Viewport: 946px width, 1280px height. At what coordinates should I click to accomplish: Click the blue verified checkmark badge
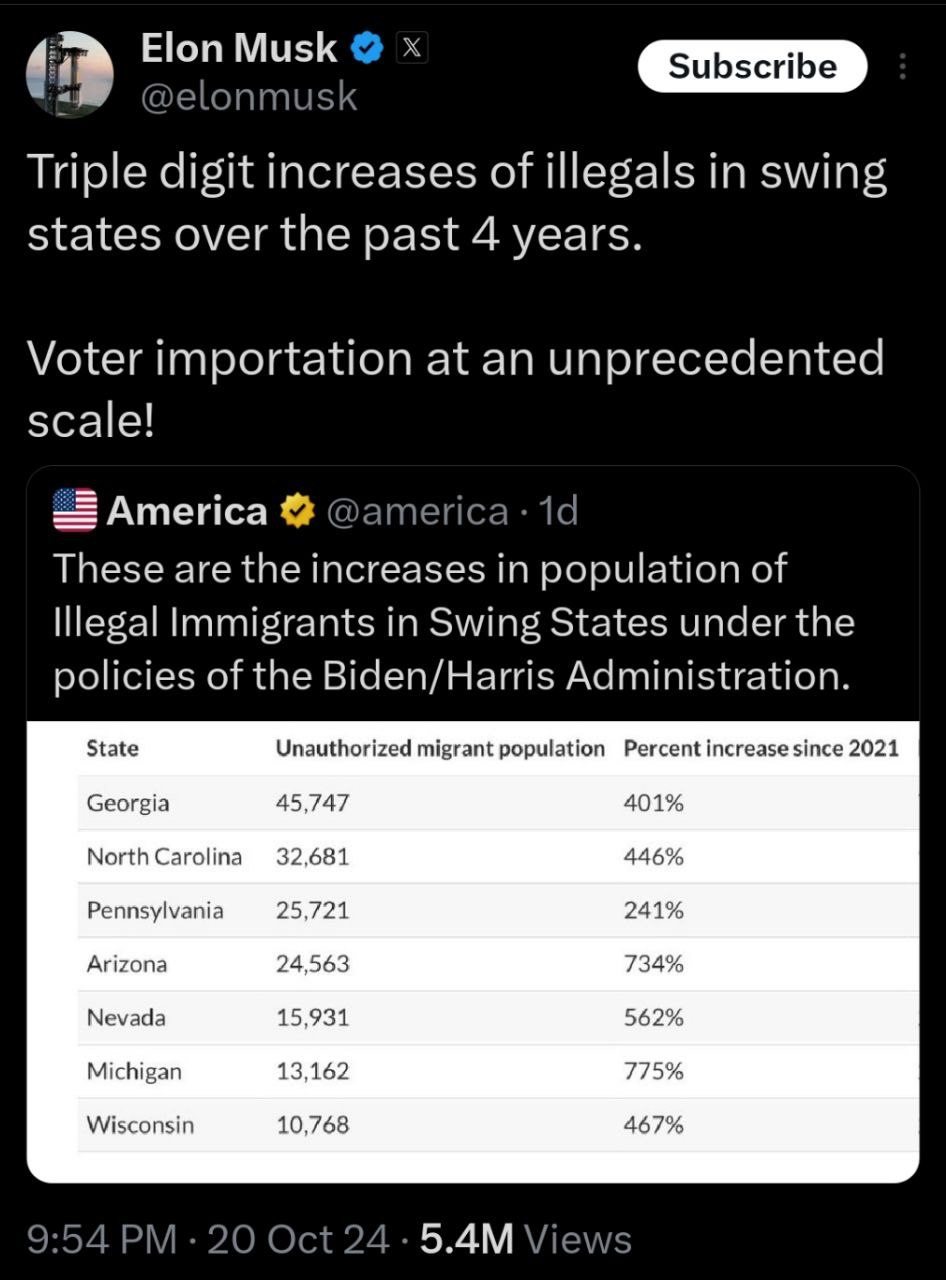tap(368, 48)
